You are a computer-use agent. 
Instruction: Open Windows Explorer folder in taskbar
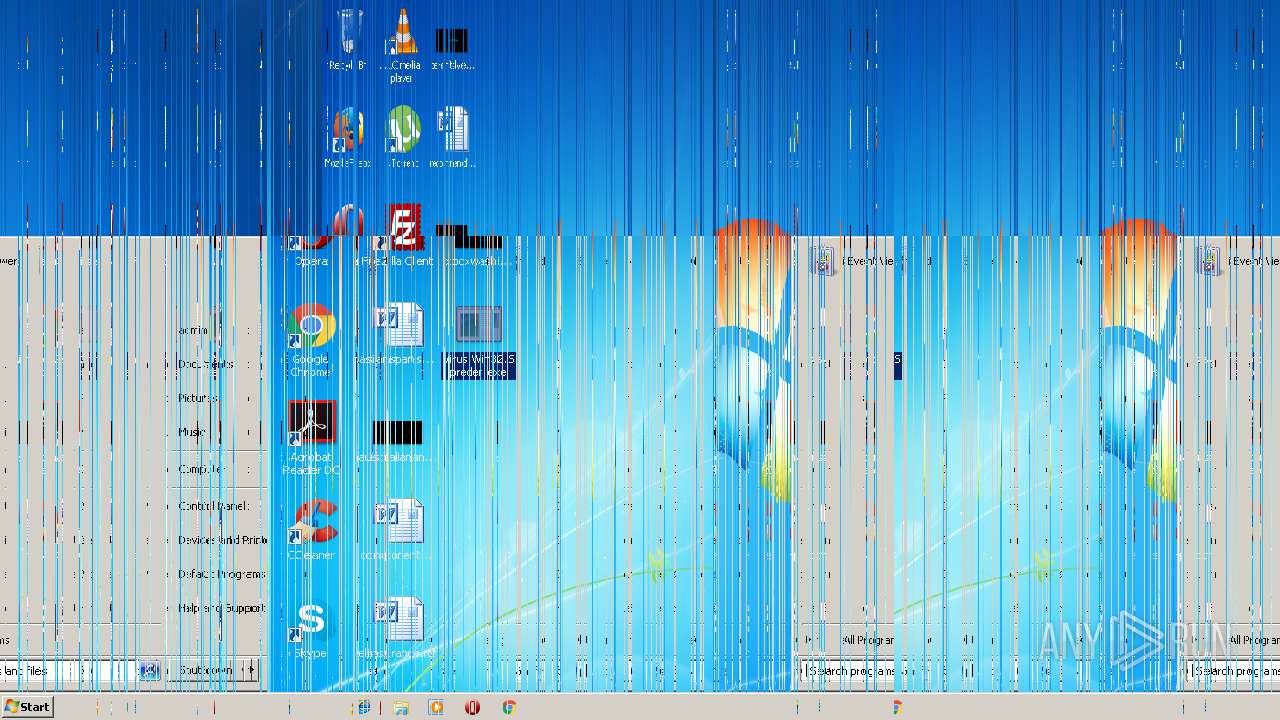[x=401, y=707]
